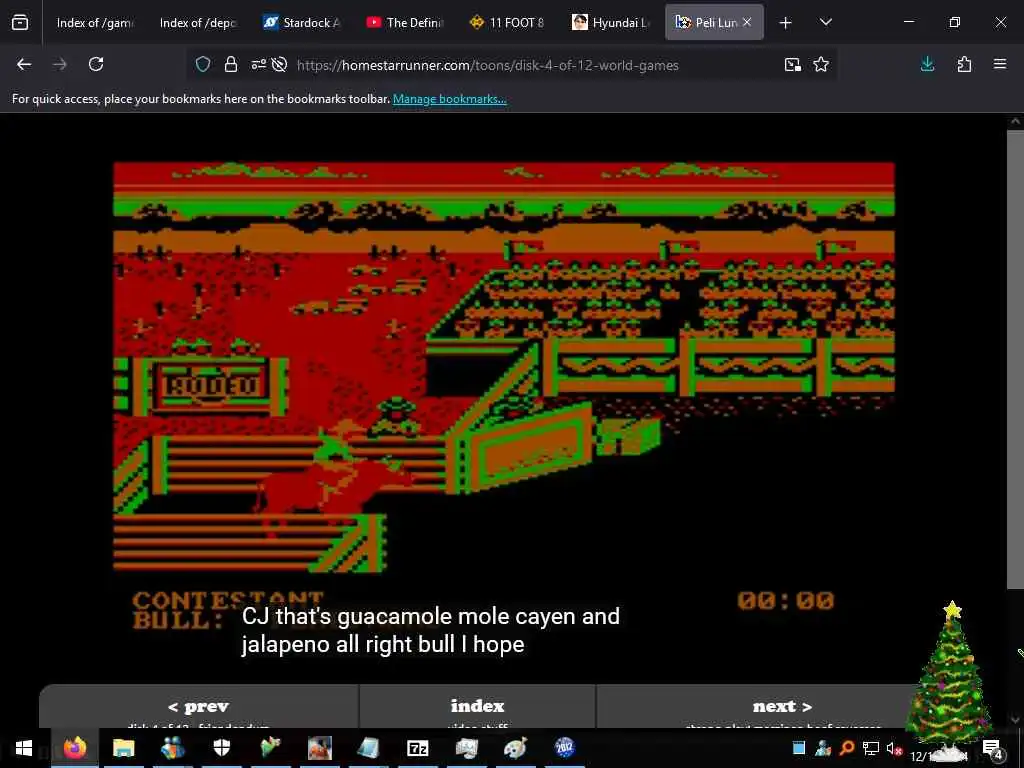Open the messenger people icon in taskbar

172,748
